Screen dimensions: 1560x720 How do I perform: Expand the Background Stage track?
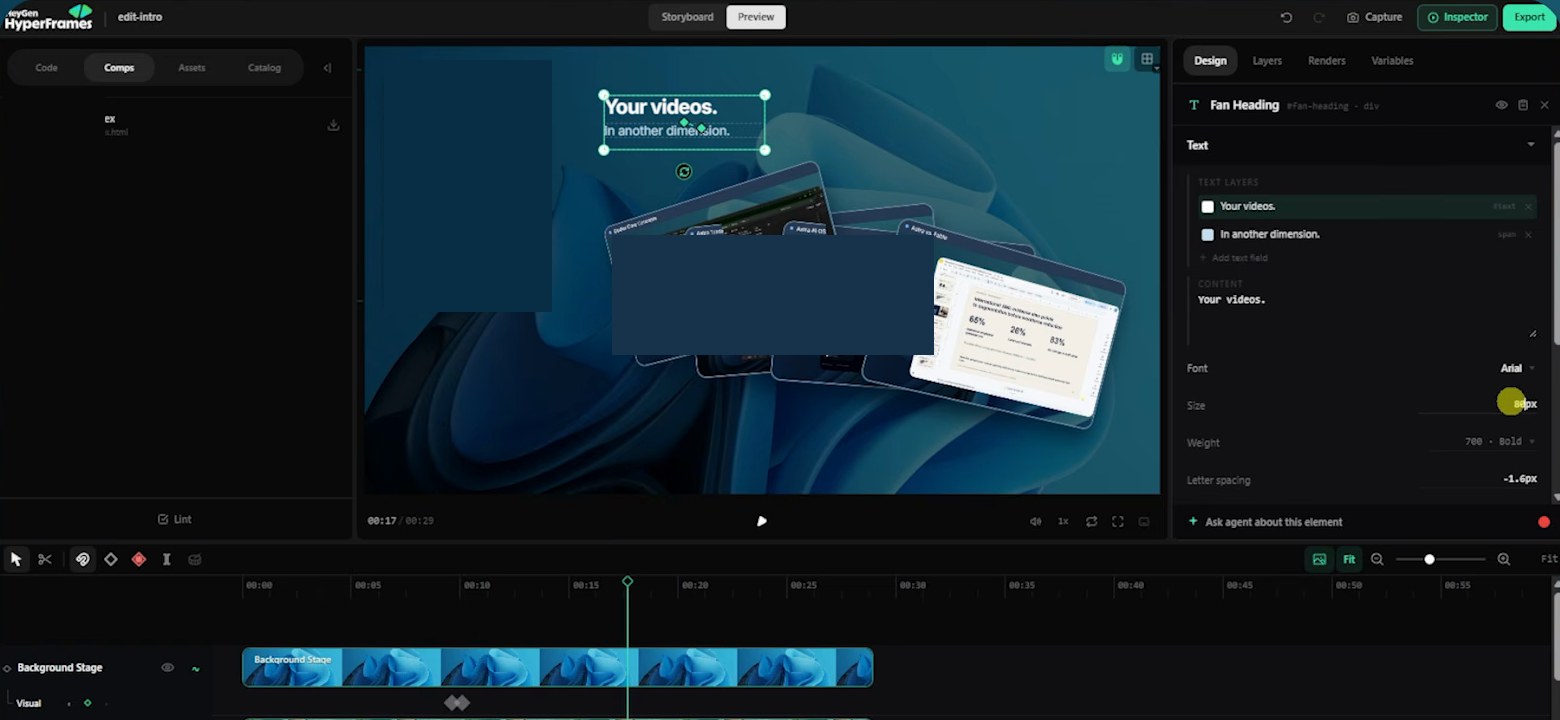[7, 668]
